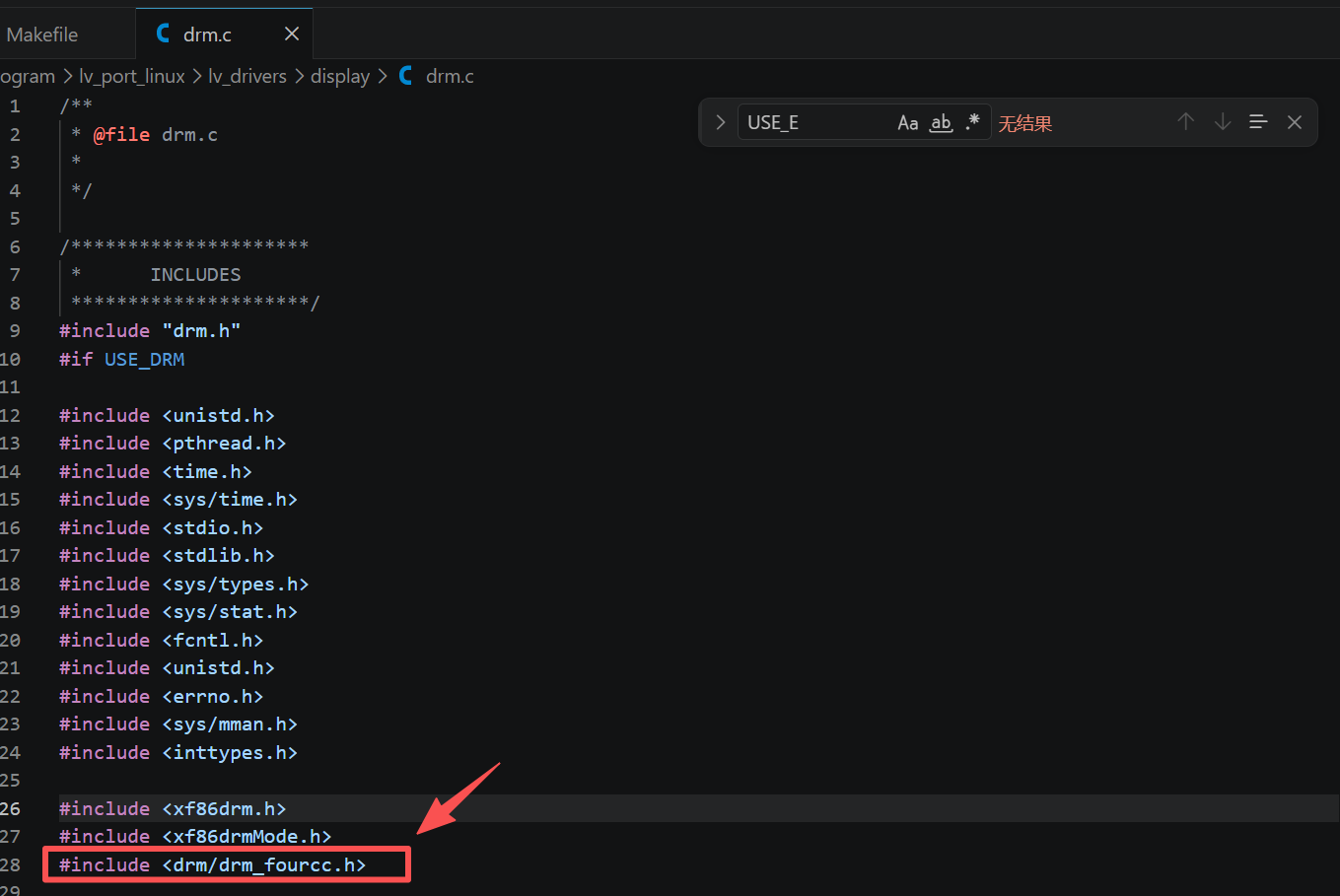This screenshot has width=1340, height=896.
Task: Expand the replace field in find widget
Action: coord(721,122)
